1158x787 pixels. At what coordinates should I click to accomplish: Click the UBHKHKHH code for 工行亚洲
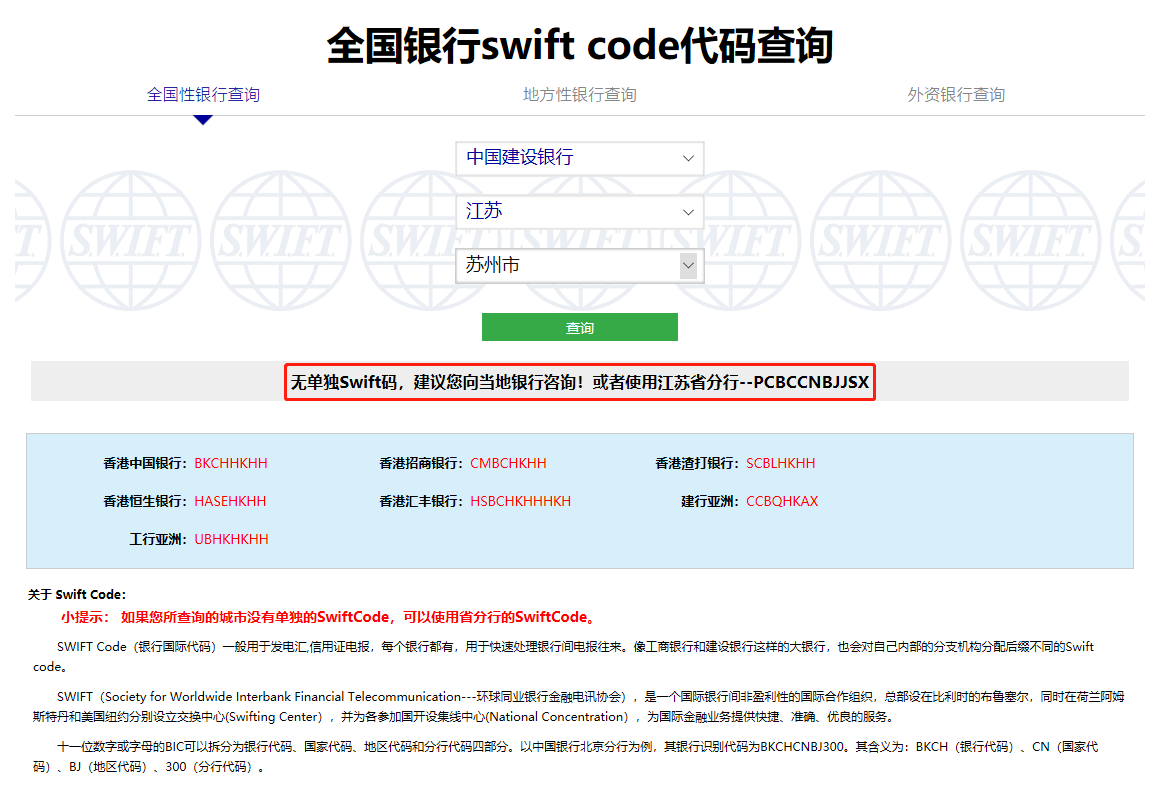pos(231,539)
